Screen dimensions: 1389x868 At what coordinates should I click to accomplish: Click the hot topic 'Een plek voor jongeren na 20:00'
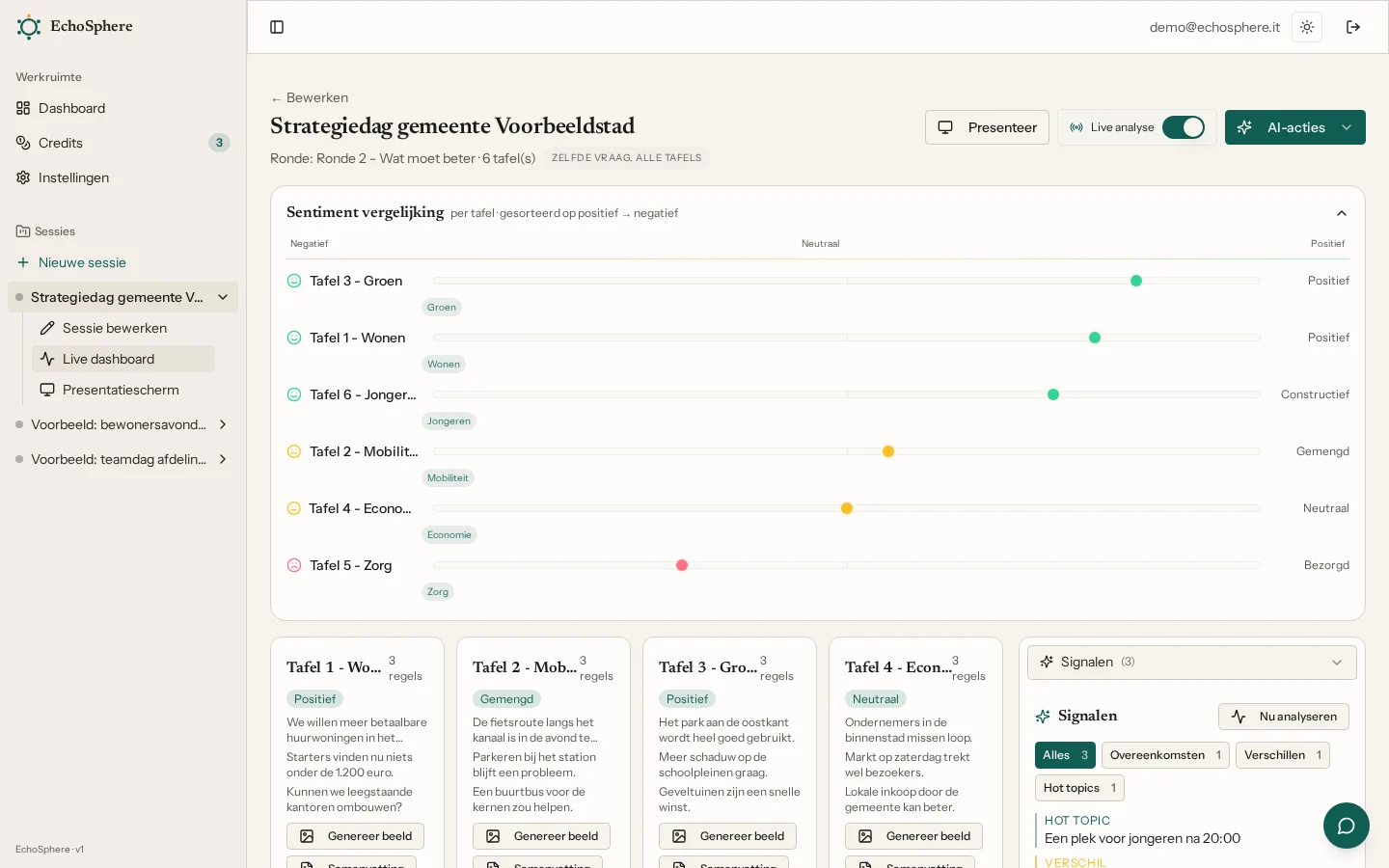coord(1142,838)
